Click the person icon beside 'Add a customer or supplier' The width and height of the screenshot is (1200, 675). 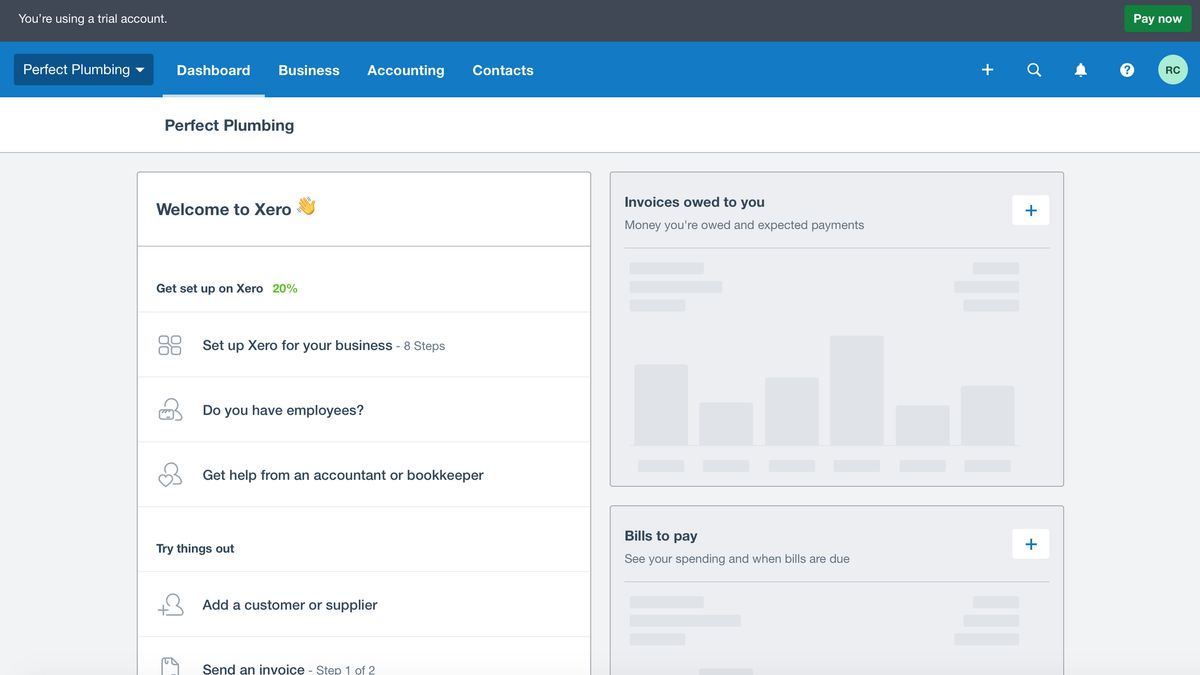point(170,604)
